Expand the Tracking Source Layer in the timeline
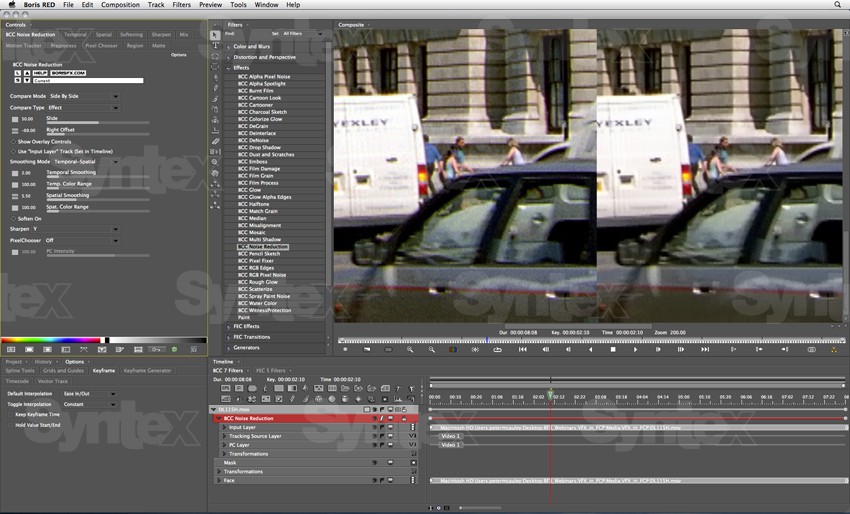The image size is (850, 514). [x=224, y=436]
